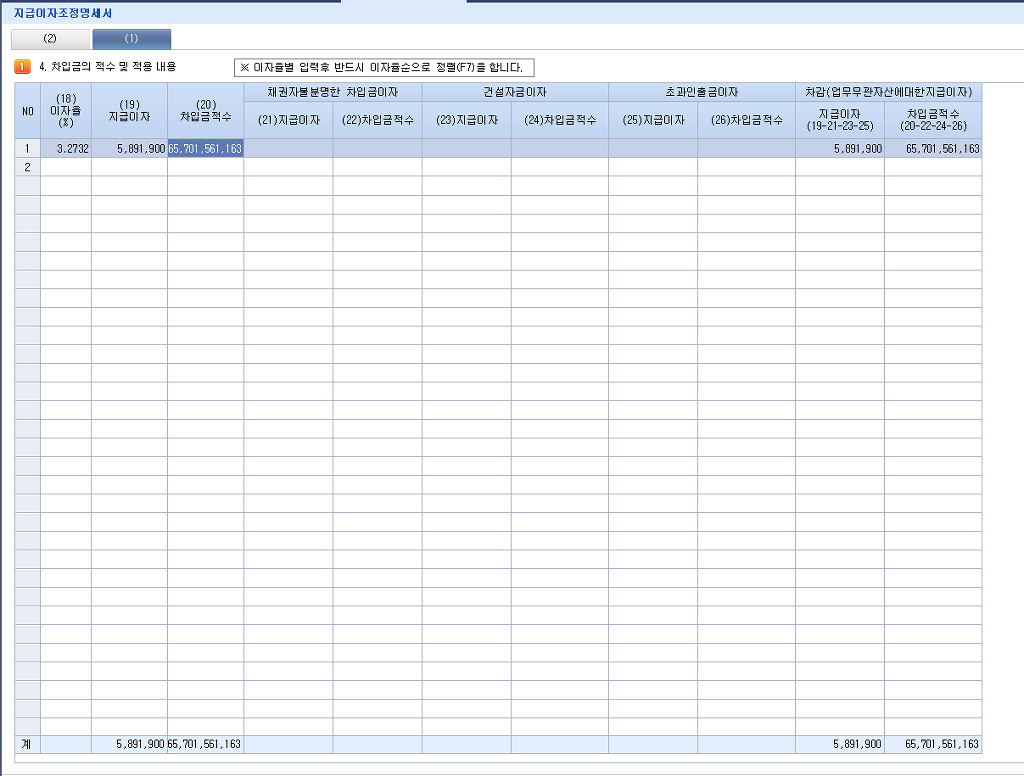
Task: Select total row deducted interest 5,891,900
Action: (840, 744)
